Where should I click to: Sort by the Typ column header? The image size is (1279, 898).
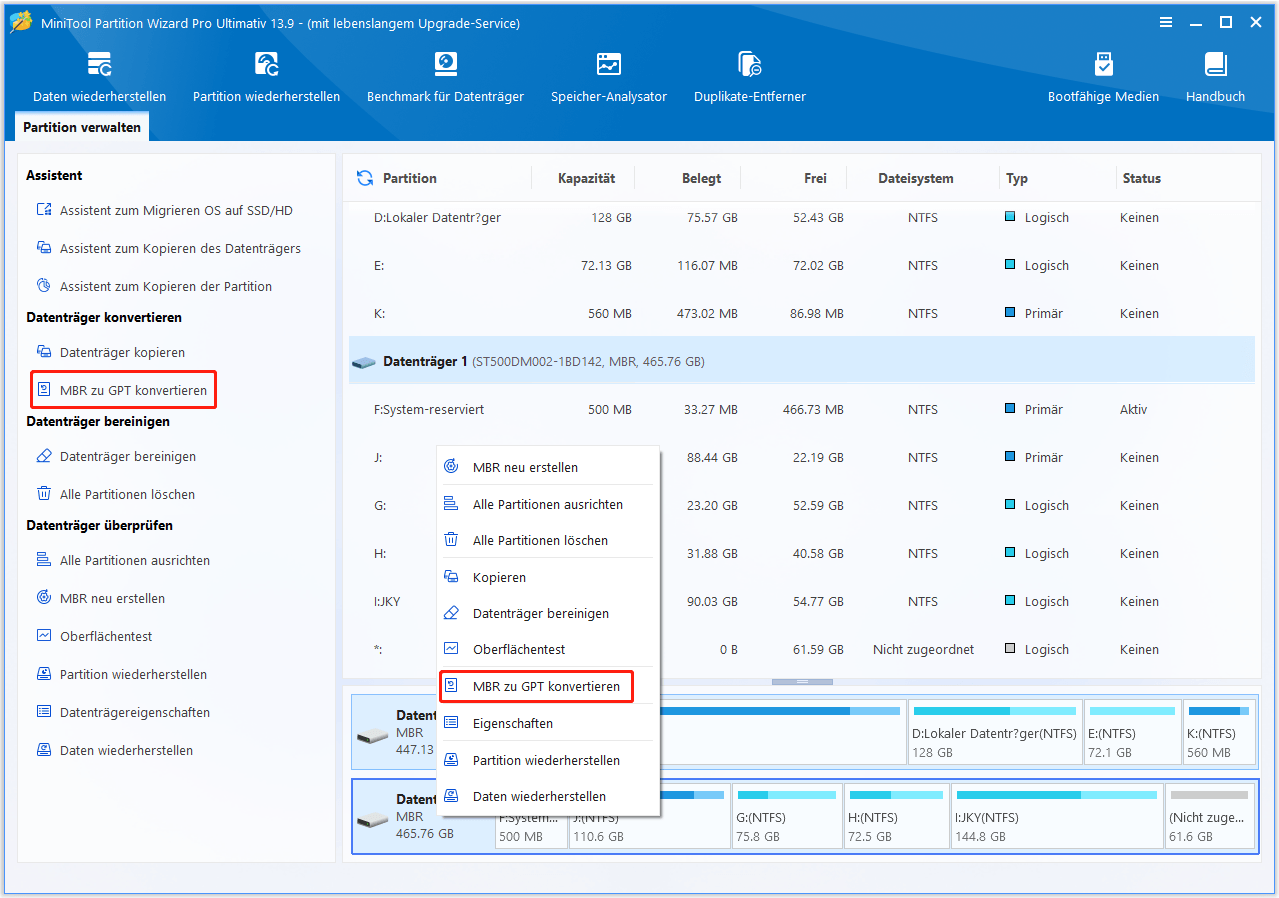[x=1017, y=179]
